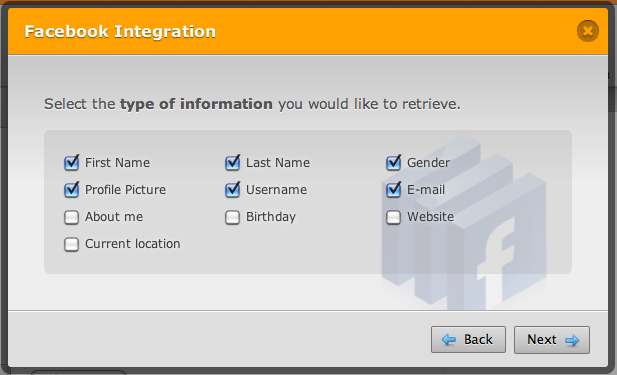617x375 pixels.
Task: Uncheck the E-mail checkbox
Action: (x=393, y=190)
